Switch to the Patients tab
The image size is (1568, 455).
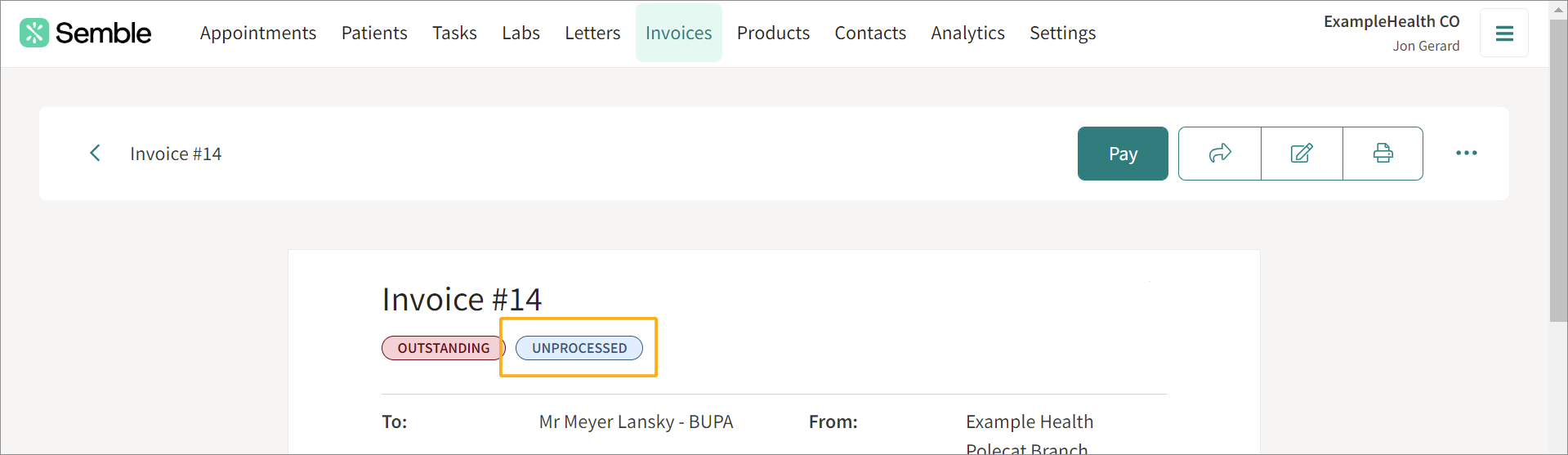click(374, 33)
